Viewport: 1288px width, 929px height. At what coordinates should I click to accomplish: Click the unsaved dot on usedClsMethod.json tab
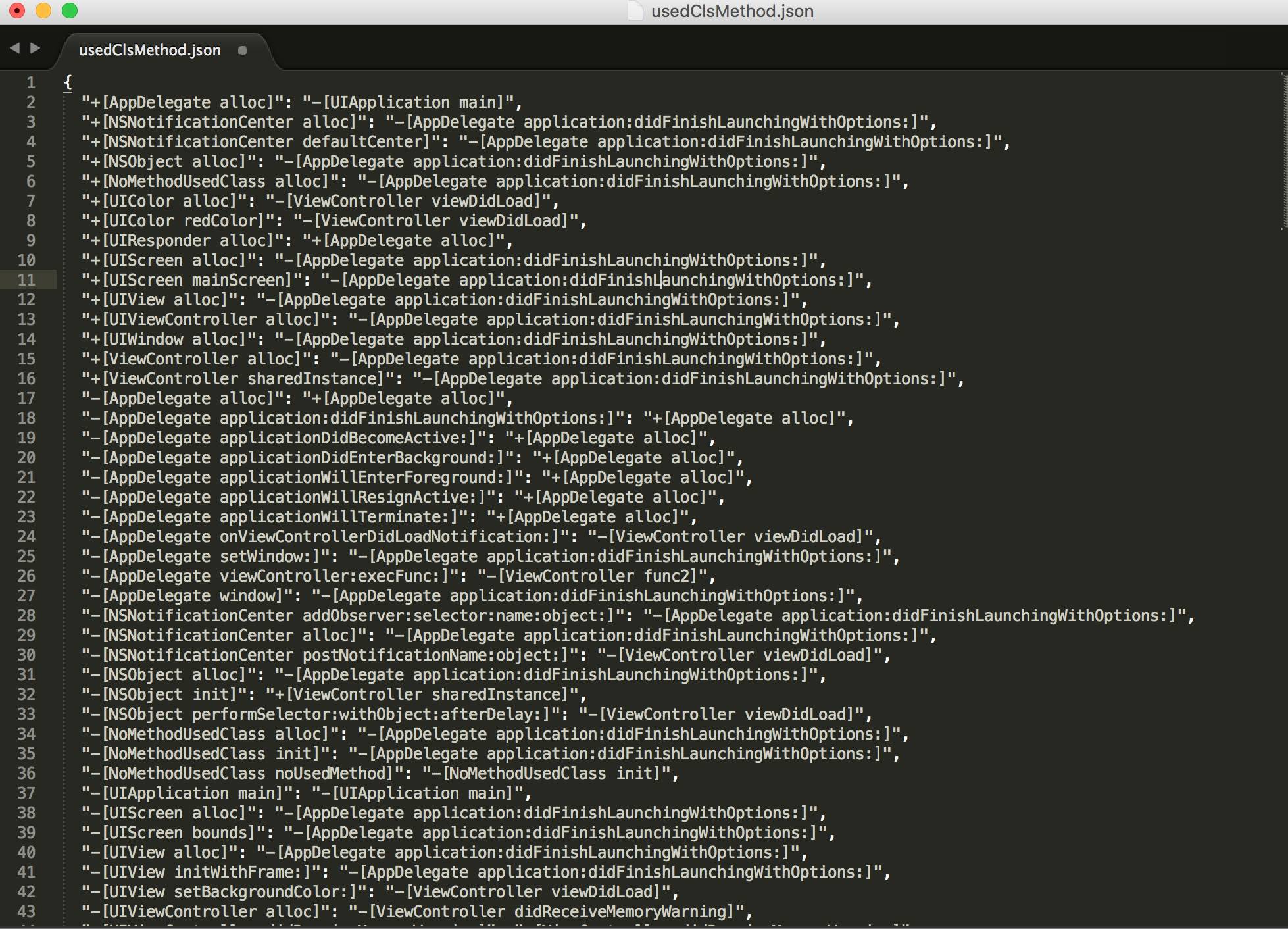pyautogui.click(x=242, y=51)
